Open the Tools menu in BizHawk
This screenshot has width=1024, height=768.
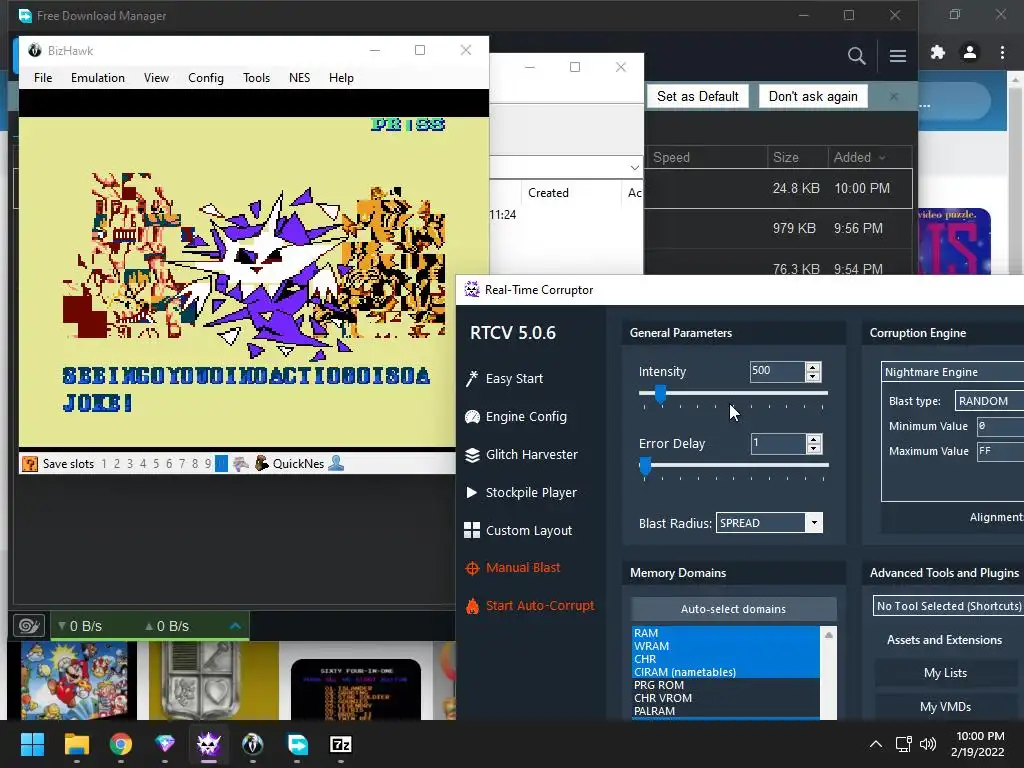[x=257, y=78]
